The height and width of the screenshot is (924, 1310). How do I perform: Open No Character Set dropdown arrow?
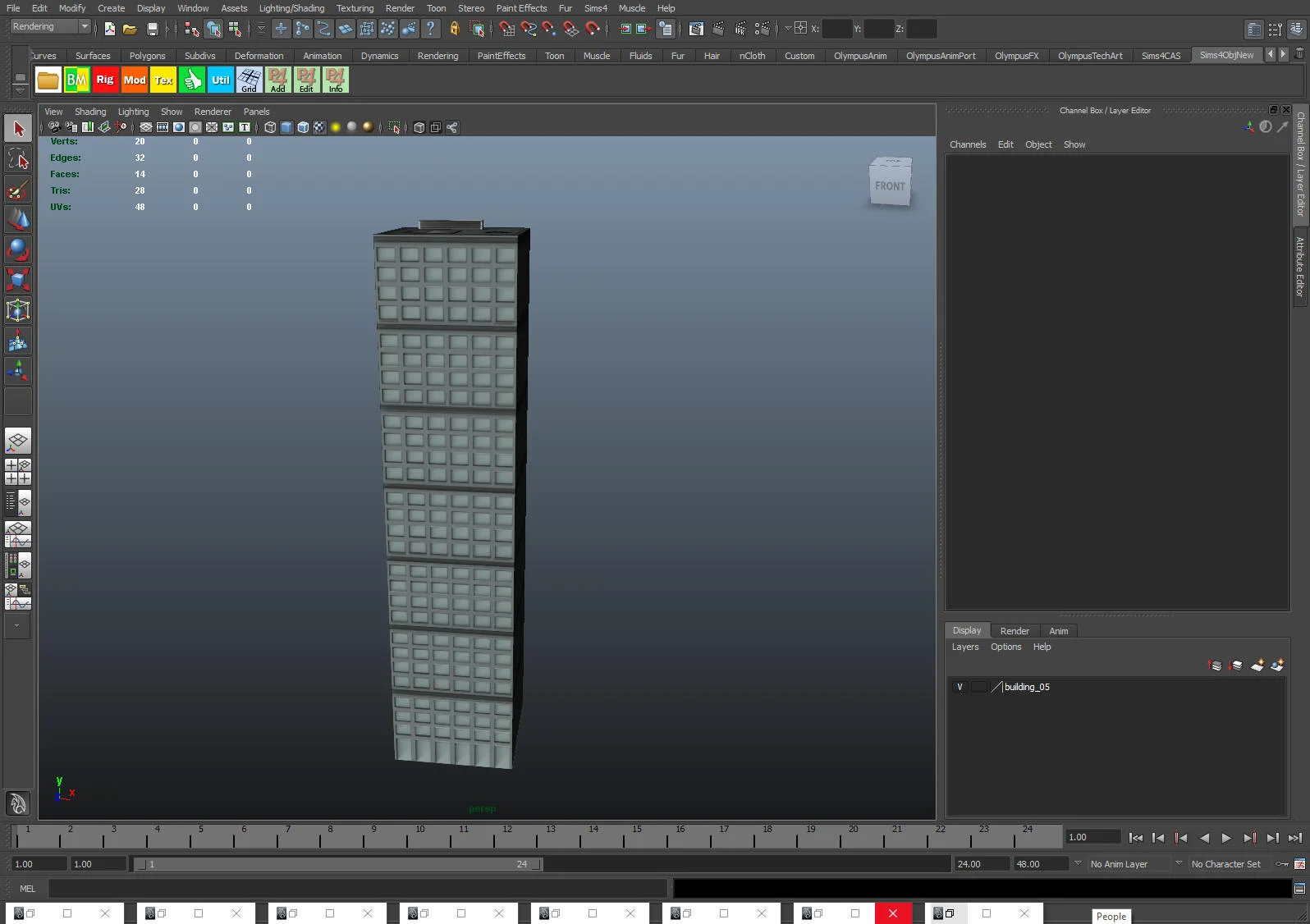(1179, 863)
